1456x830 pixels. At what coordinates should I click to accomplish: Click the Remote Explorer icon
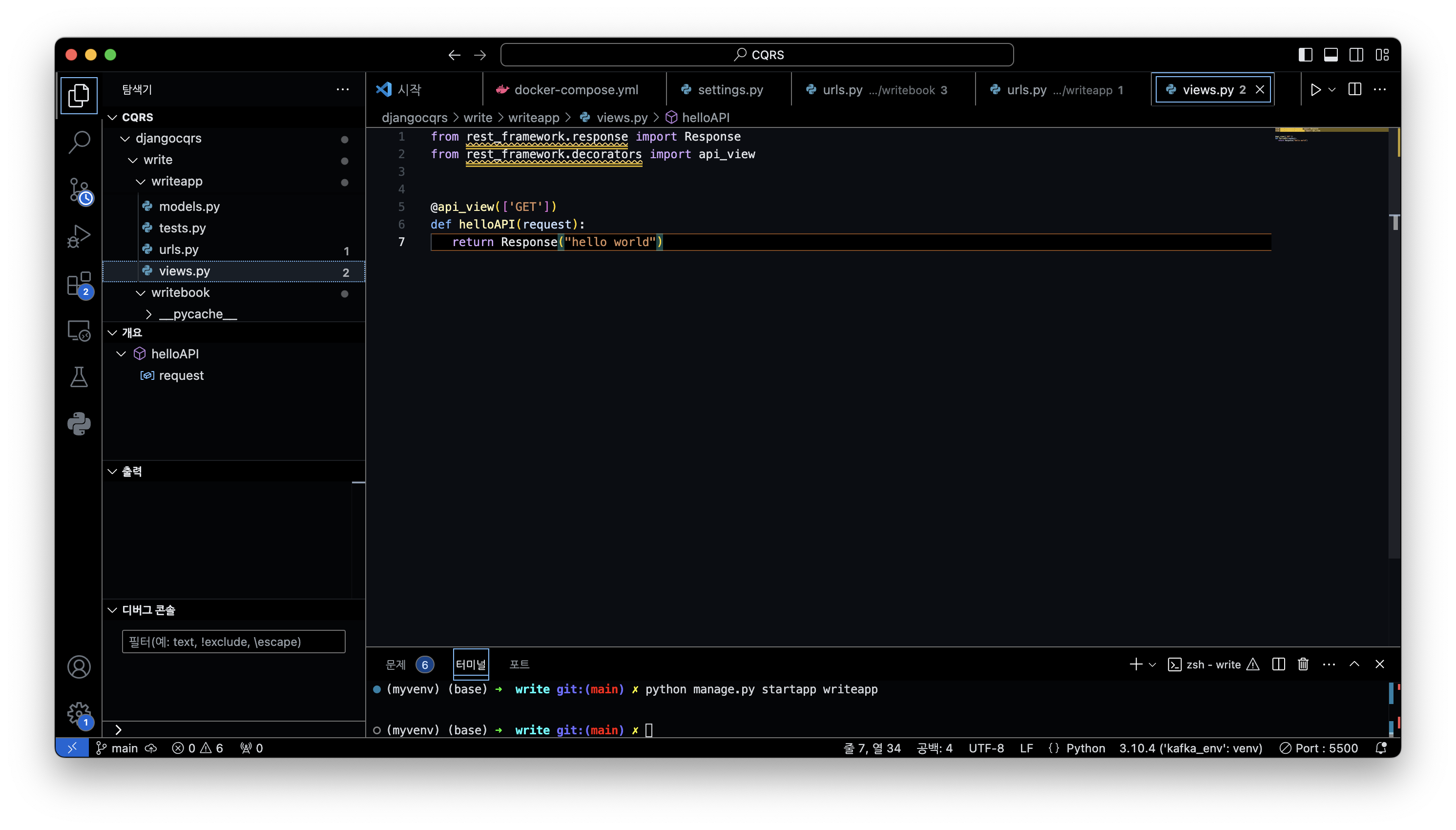click(79, 330)
